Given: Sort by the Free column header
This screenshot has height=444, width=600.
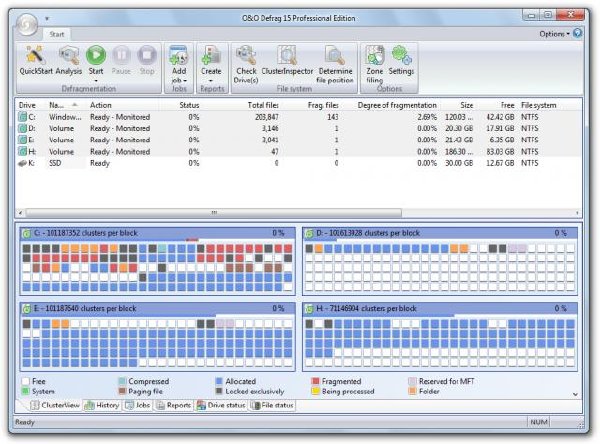Looking at the screenshot, I should 507,105.
